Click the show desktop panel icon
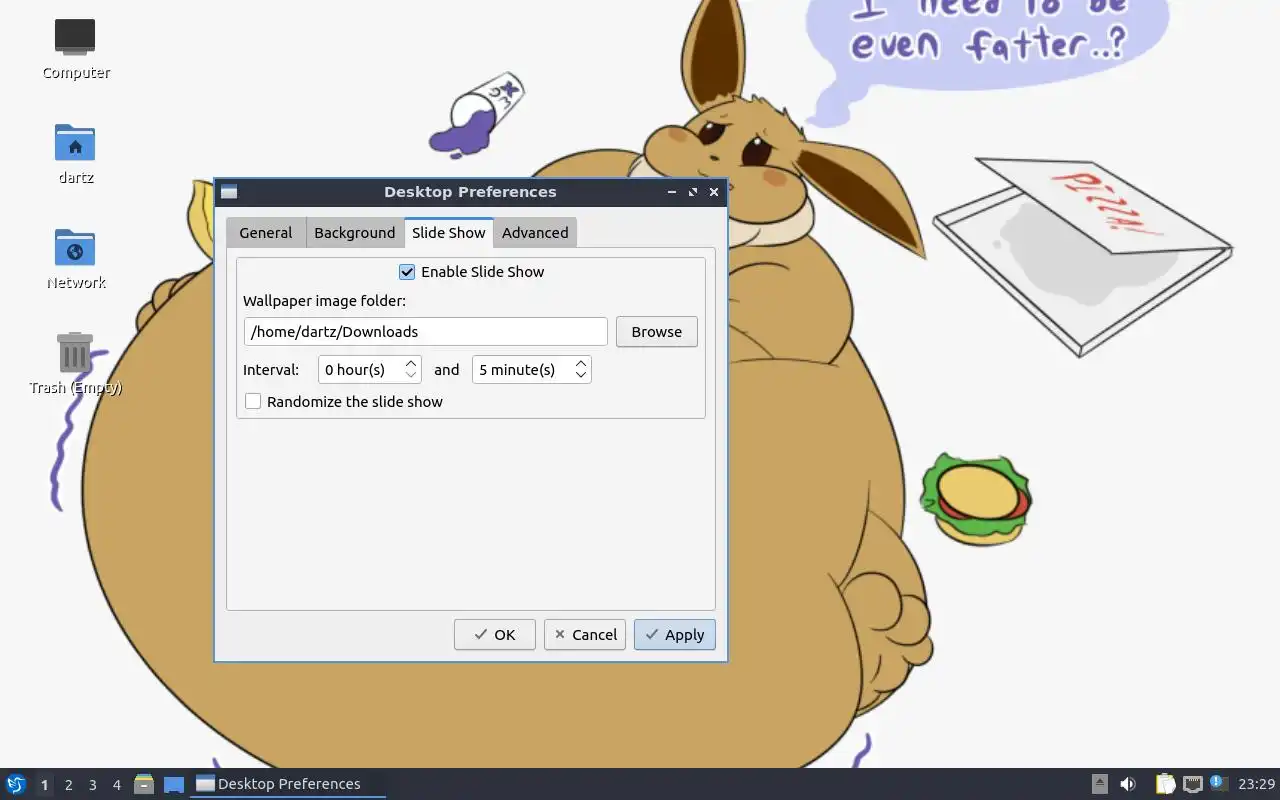The height and width of the screenshot is (800, 1280). click(x=174, y=784)
